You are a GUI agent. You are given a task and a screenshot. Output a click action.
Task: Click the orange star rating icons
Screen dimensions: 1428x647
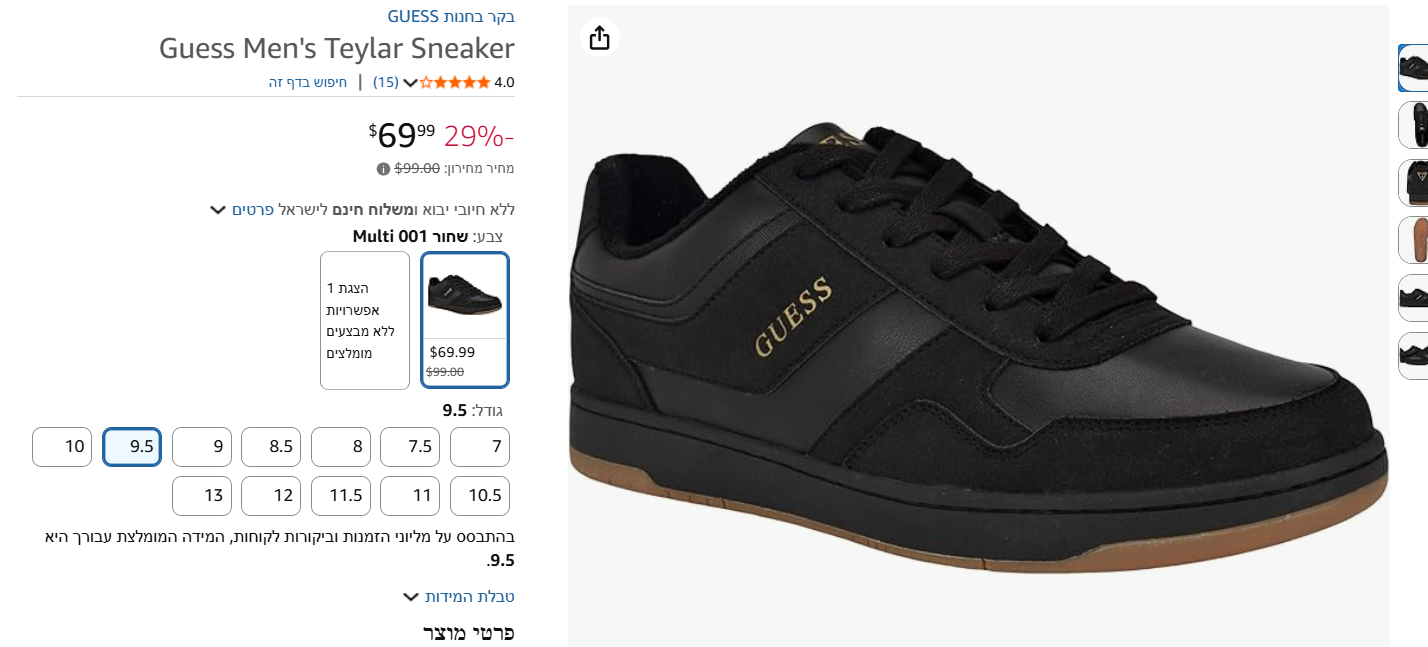455,82
